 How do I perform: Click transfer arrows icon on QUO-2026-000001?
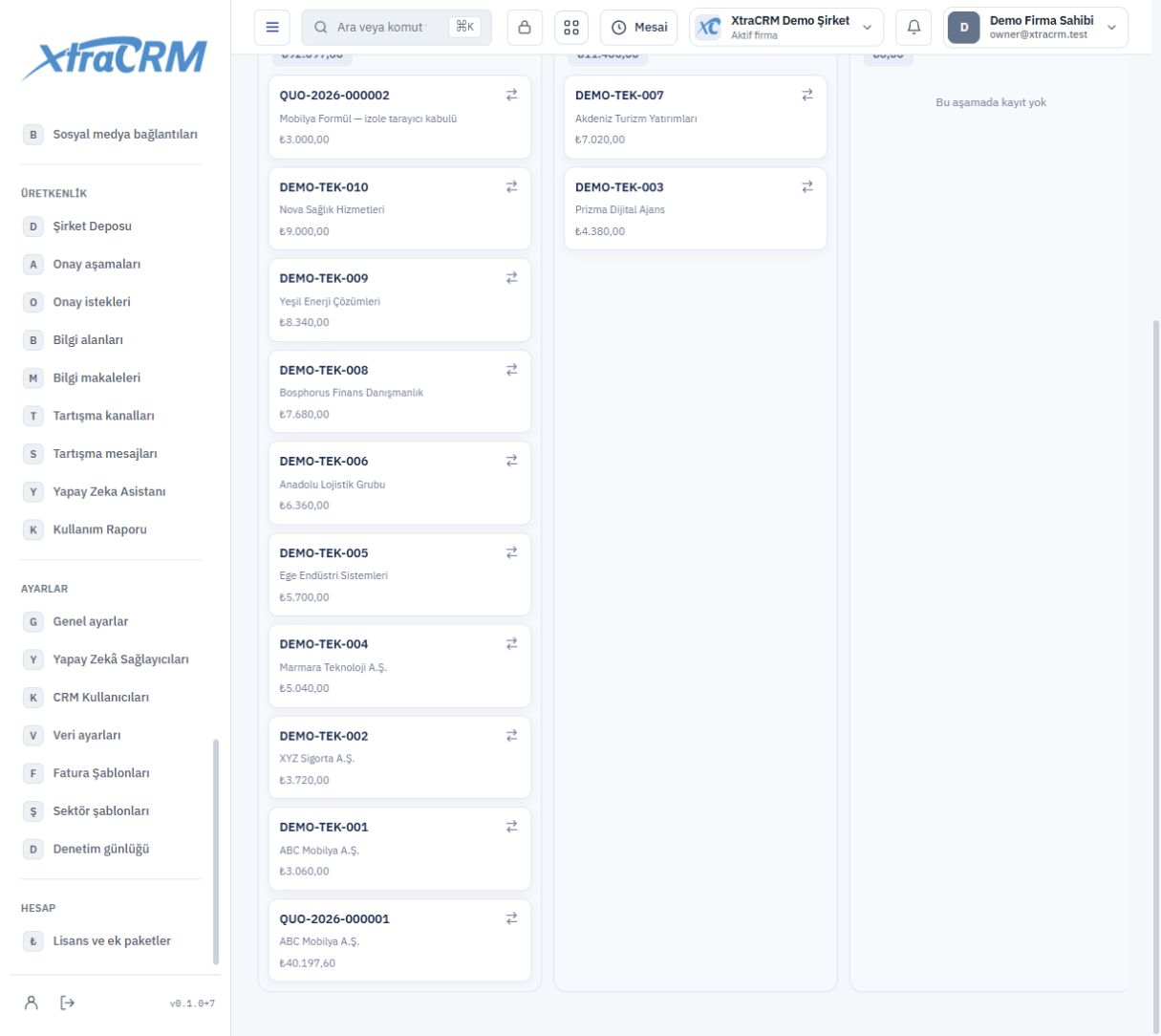tap(511, 917)
